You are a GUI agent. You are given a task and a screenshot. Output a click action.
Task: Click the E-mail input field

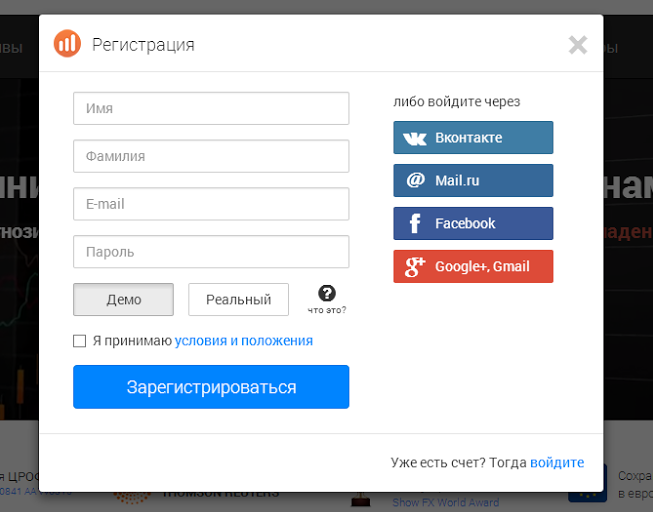[x=211, y=204]
